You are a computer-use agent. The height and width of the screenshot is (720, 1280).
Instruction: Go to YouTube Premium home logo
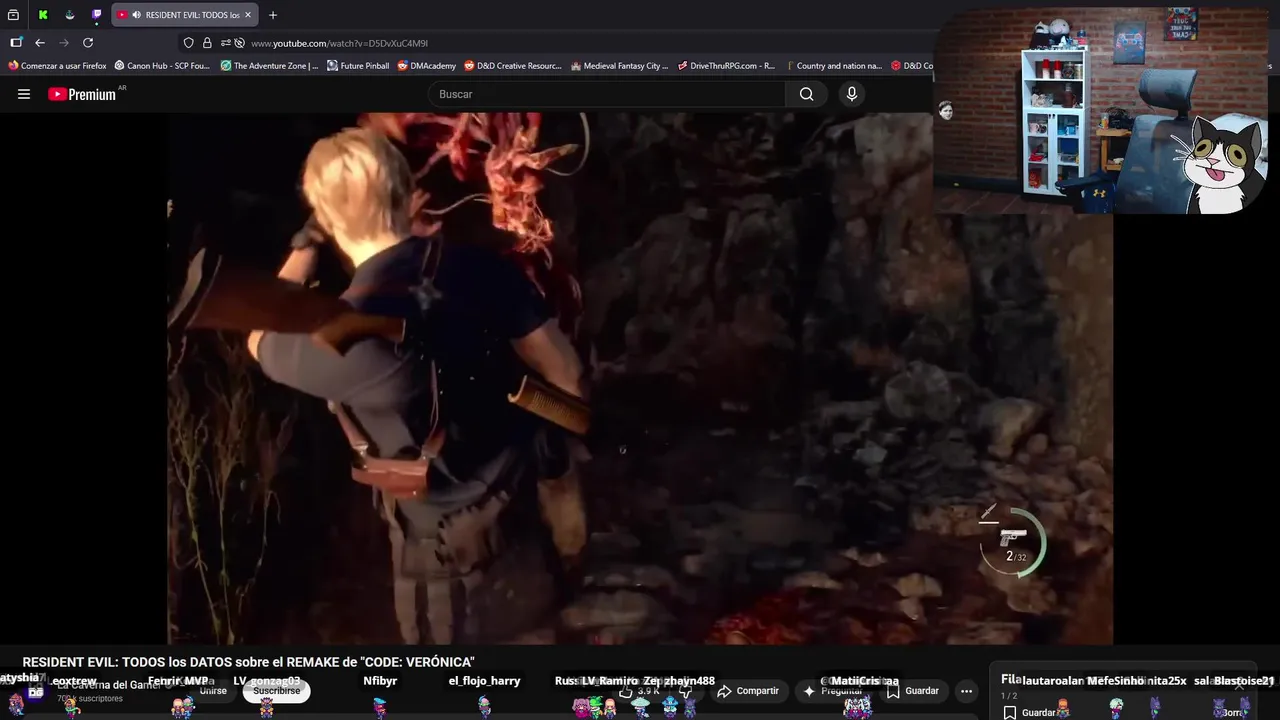tap(82, 94)
